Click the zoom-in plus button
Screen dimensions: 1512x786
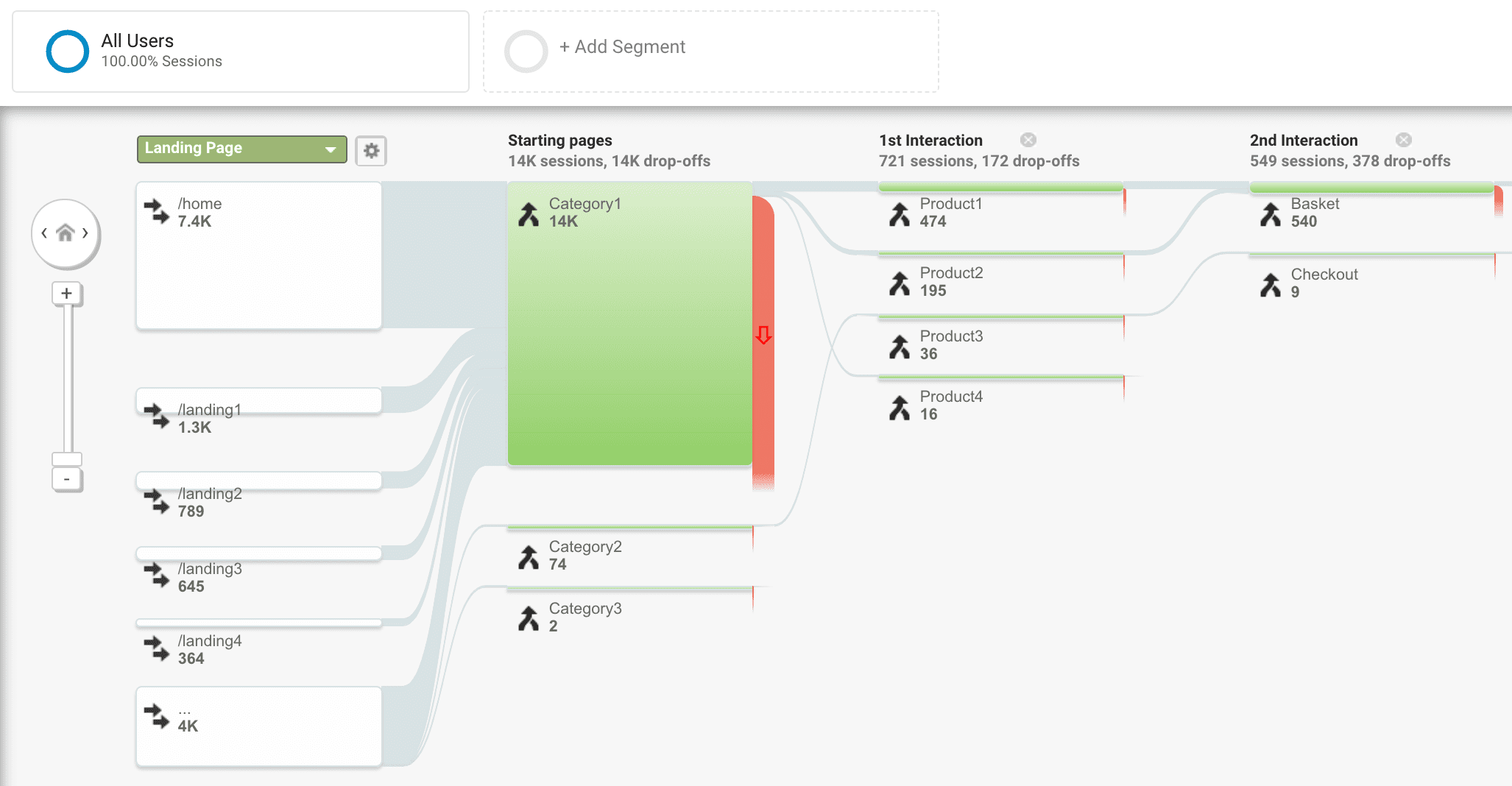tap(67, 293)
